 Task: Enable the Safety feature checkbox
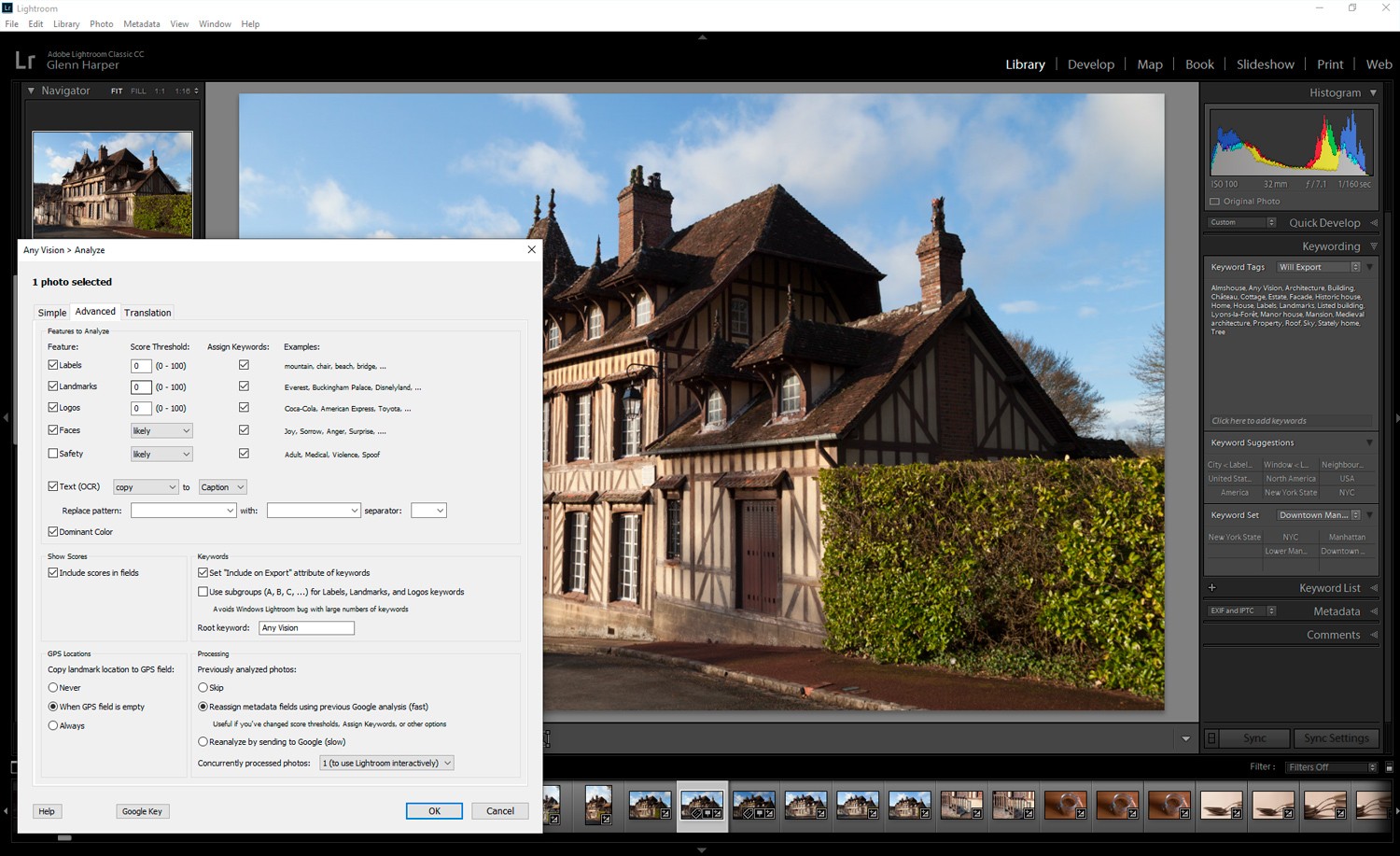pyautogui.click(x=53, y=453)
